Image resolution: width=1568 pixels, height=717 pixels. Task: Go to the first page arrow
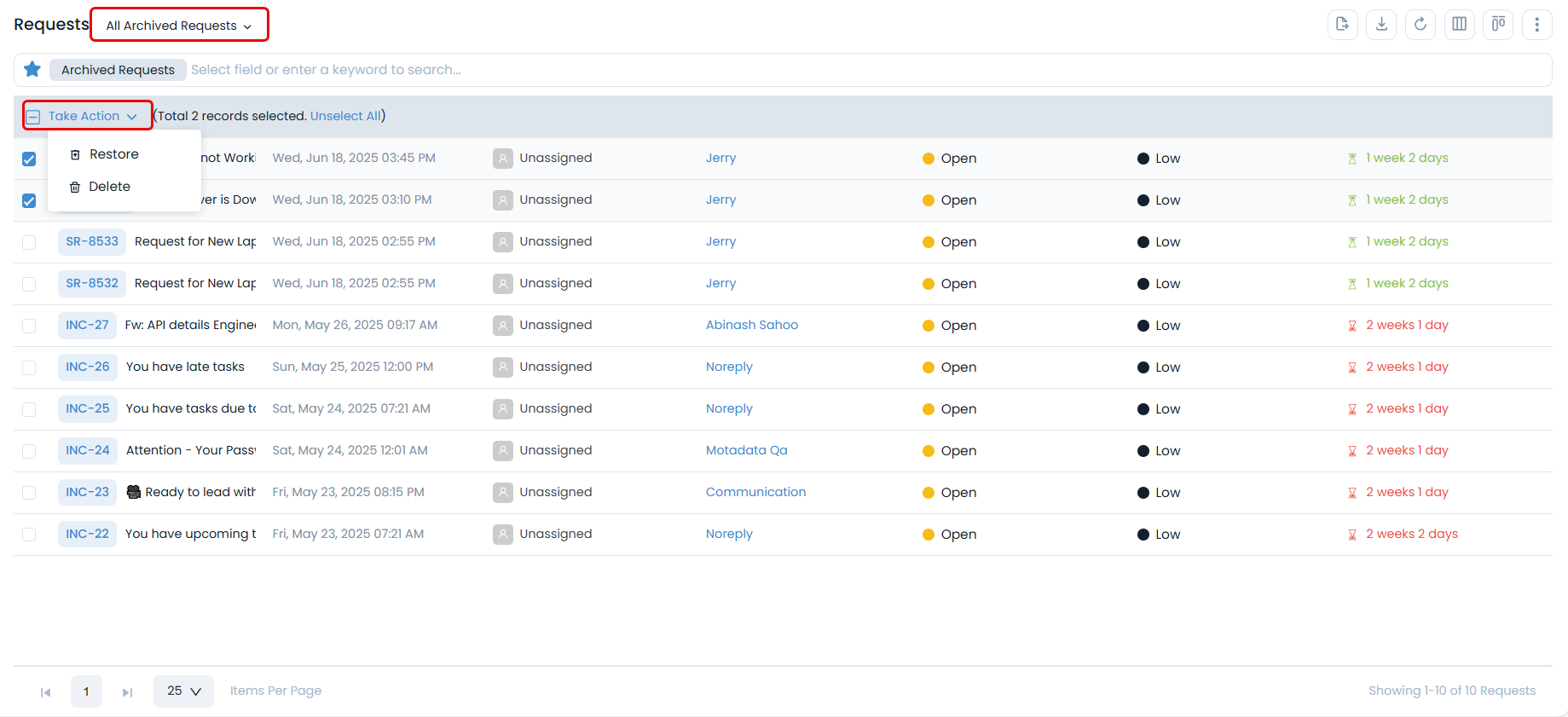click(46, 692)
